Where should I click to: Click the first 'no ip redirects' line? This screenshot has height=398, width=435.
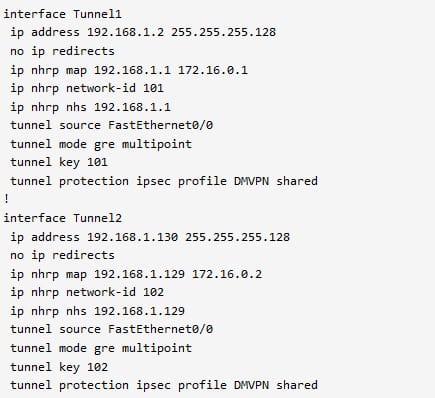[x=62, y=51]
